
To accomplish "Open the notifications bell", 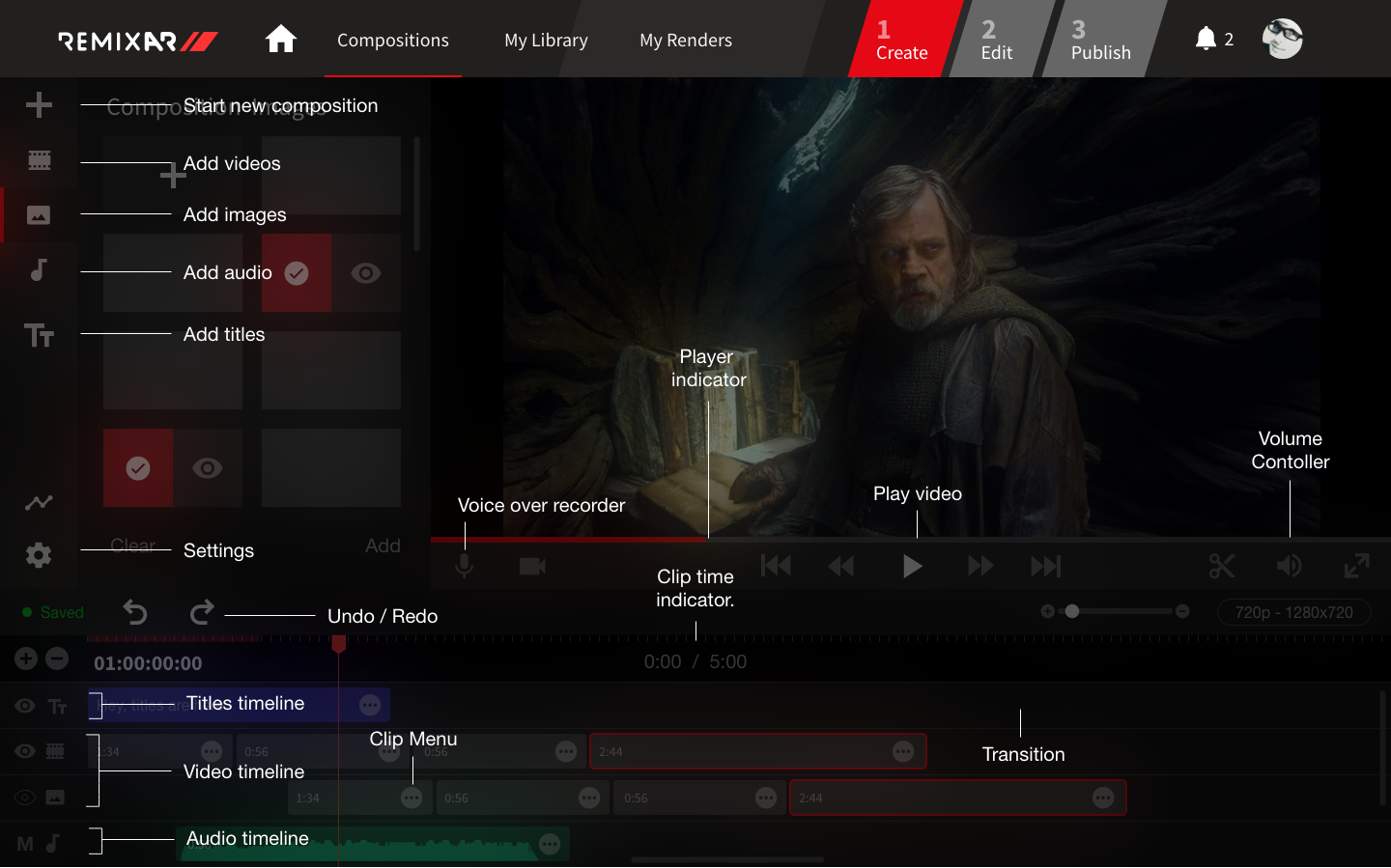I will (x=1206, y=39).
